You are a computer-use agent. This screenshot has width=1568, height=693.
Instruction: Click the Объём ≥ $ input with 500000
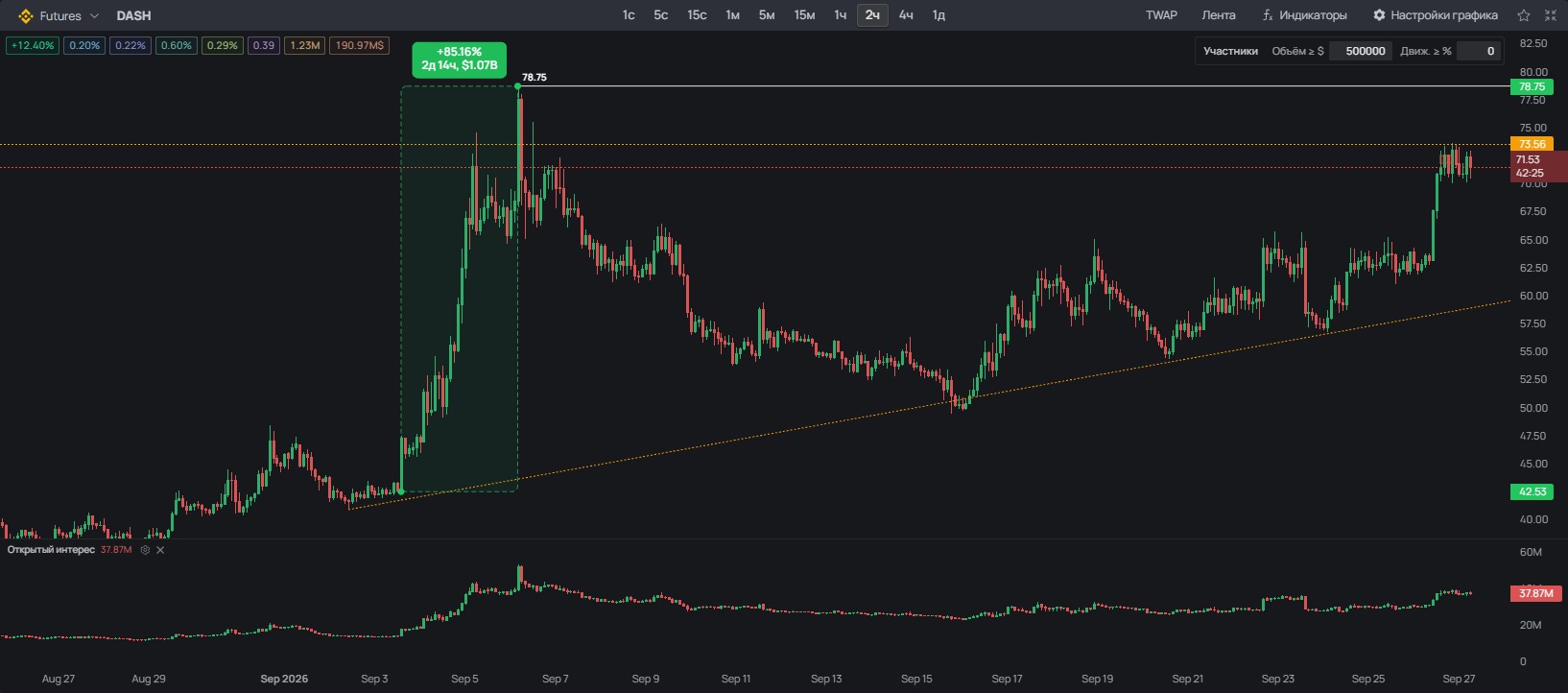(x=1362, y=51)
